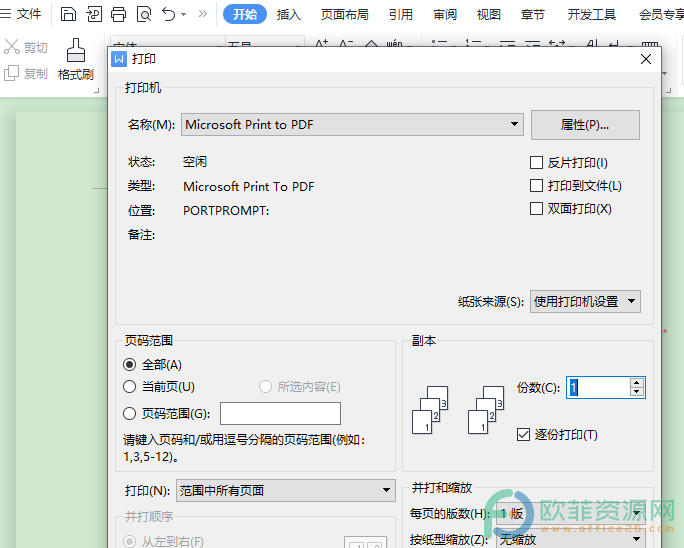The width and height of the screenshot is (684, 548).
Task: Open the 视图 tab
Action: pyautogui.click(x=489, y=14)
